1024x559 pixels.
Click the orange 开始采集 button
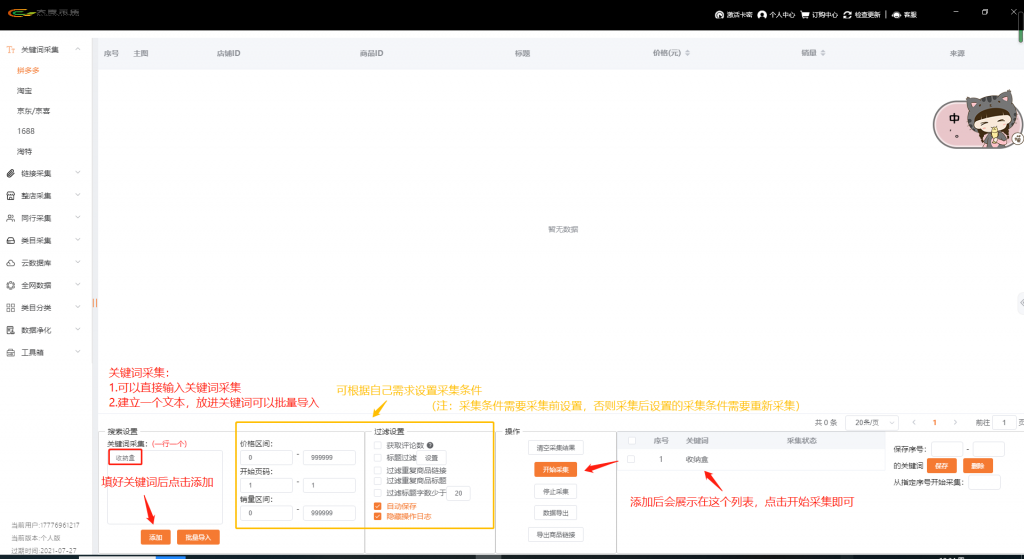(x=556, y=470)
